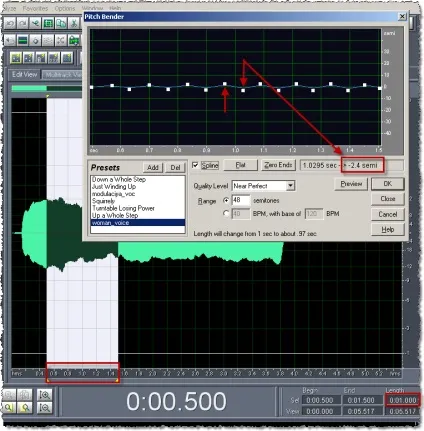Open the Options menu
Image resolution: width=424 pixels, height=431 pixels.
click(65, 8)
